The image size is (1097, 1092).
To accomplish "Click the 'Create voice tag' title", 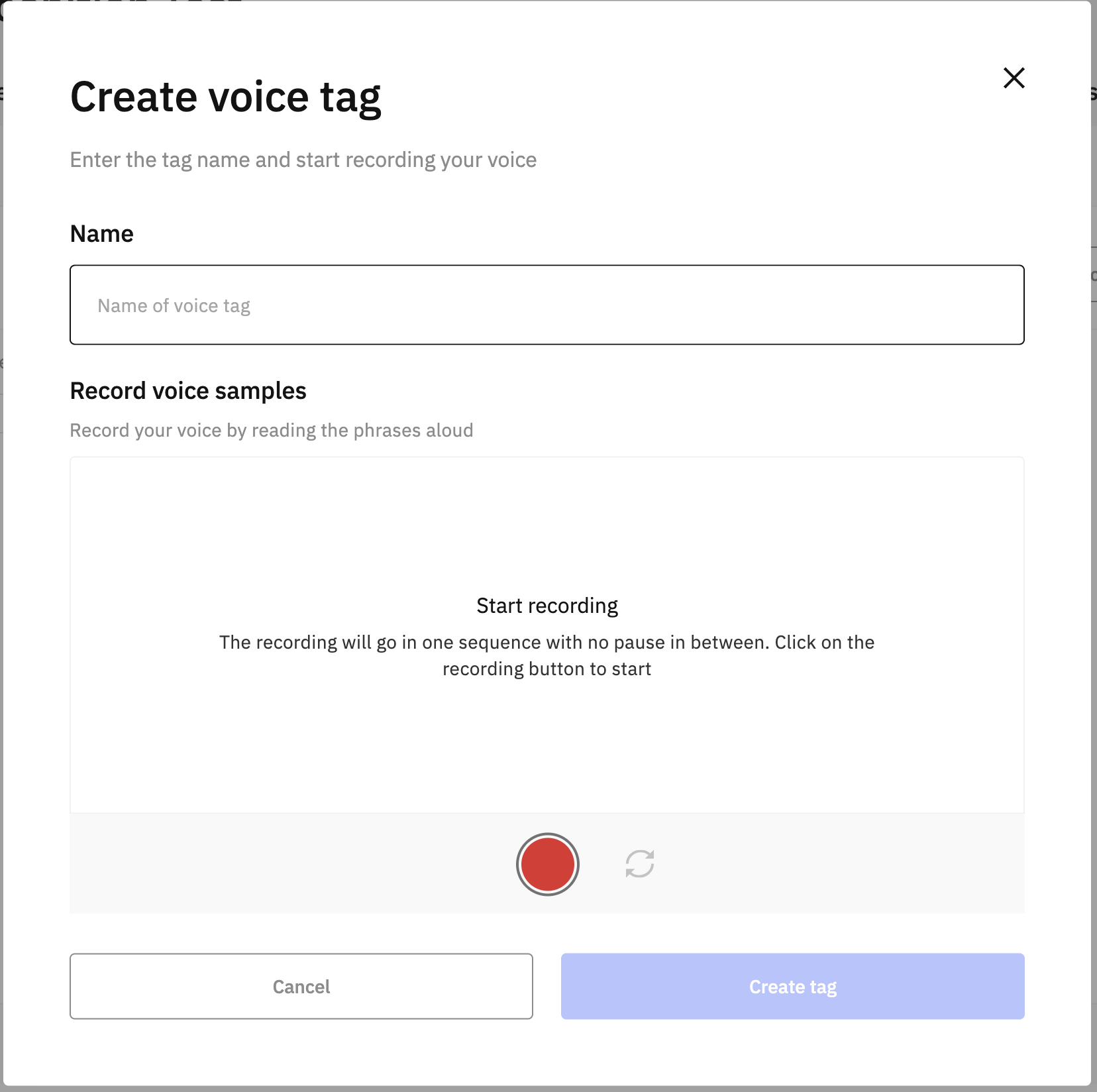I will (x=226, y=97).
